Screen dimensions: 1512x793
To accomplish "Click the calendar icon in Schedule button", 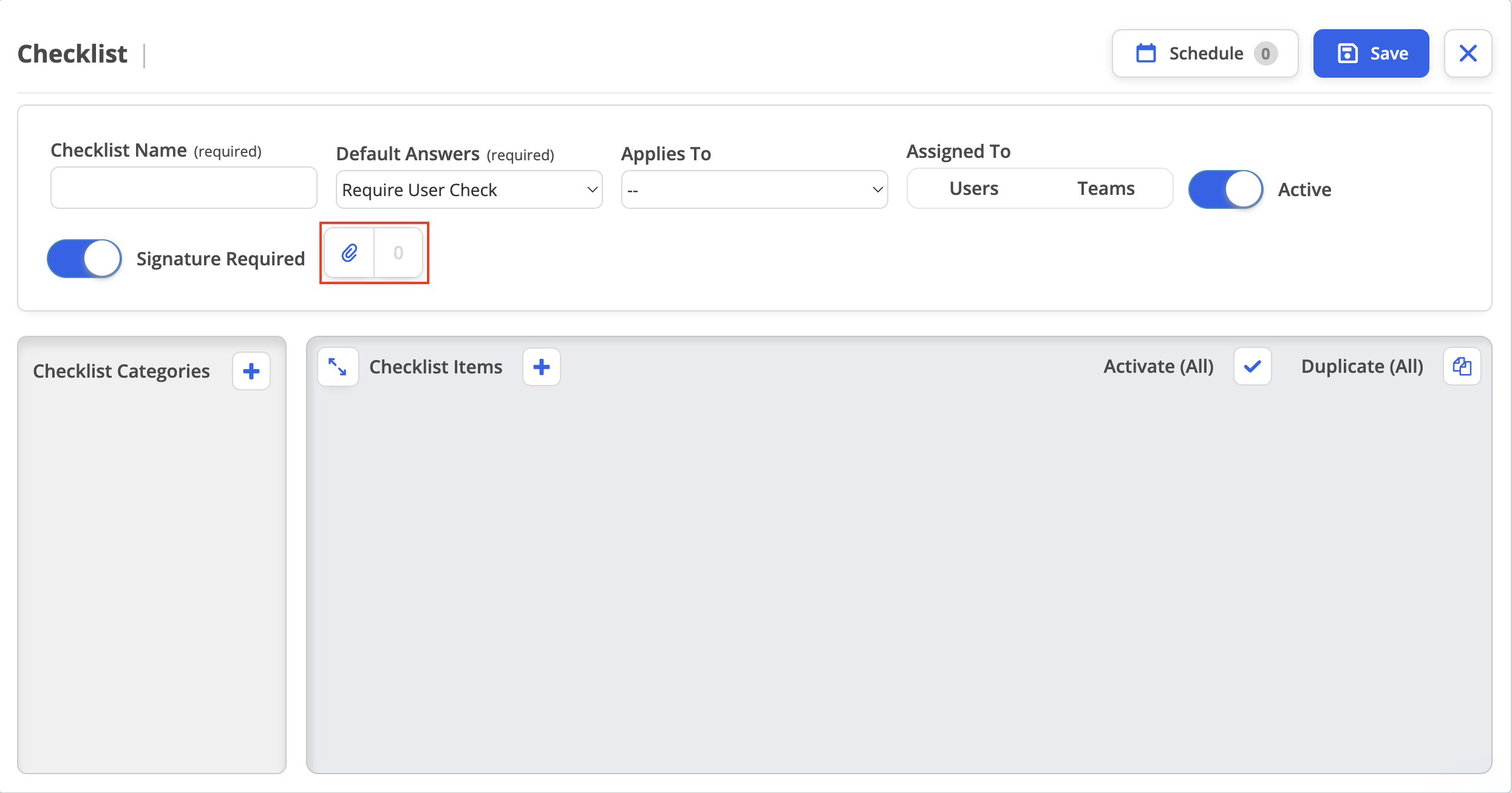I will coord(1146,53).
